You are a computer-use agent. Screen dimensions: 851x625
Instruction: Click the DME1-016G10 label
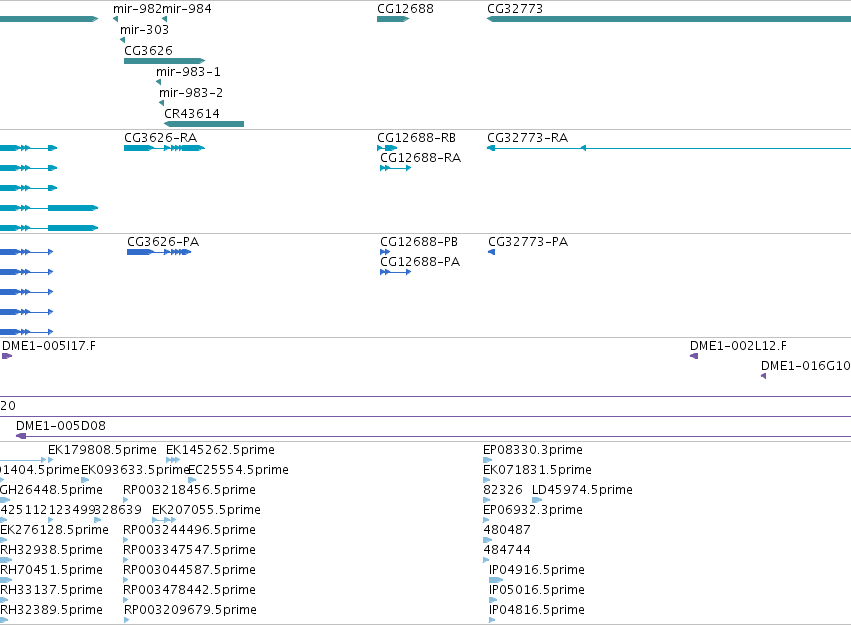805,366
